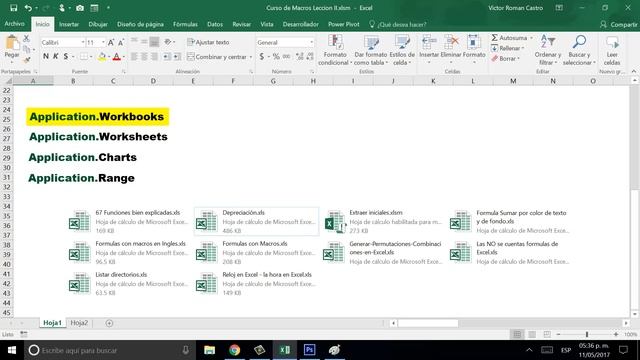The image size is (640, 360).
Task: Enable Ajustar texto wrap text
Action: [209, 42]
